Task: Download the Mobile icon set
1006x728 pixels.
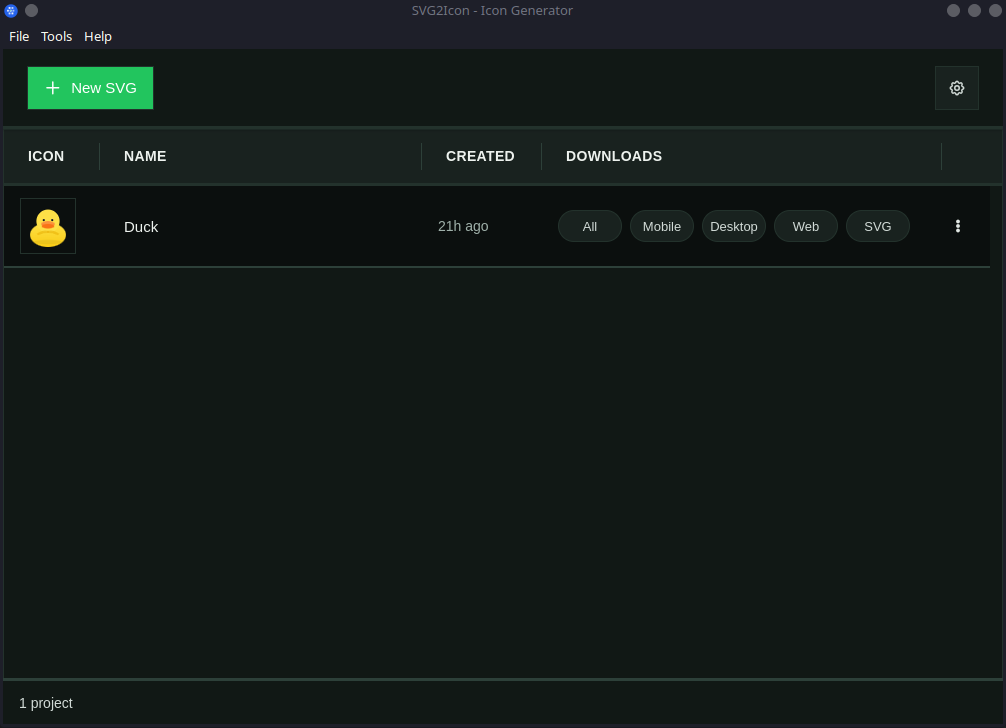Action: 661,226
